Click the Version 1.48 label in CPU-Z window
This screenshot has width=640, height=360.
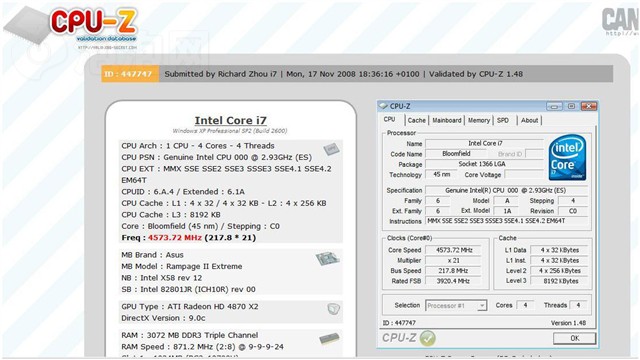[568, 323]
